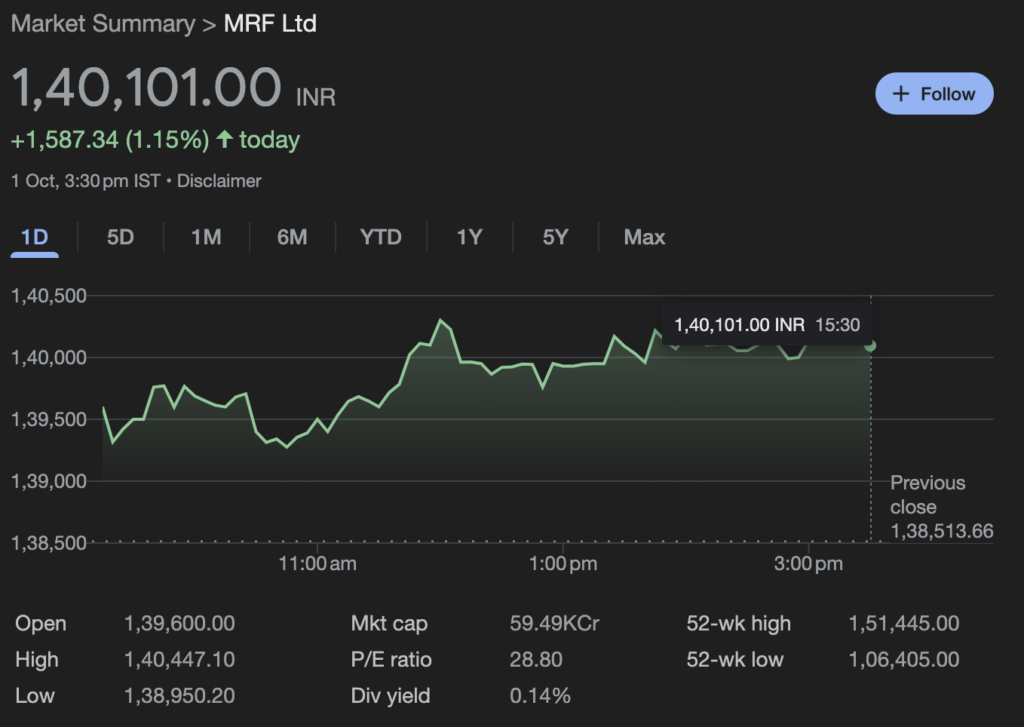Click the green up arrow beside today

coord(225,138)
